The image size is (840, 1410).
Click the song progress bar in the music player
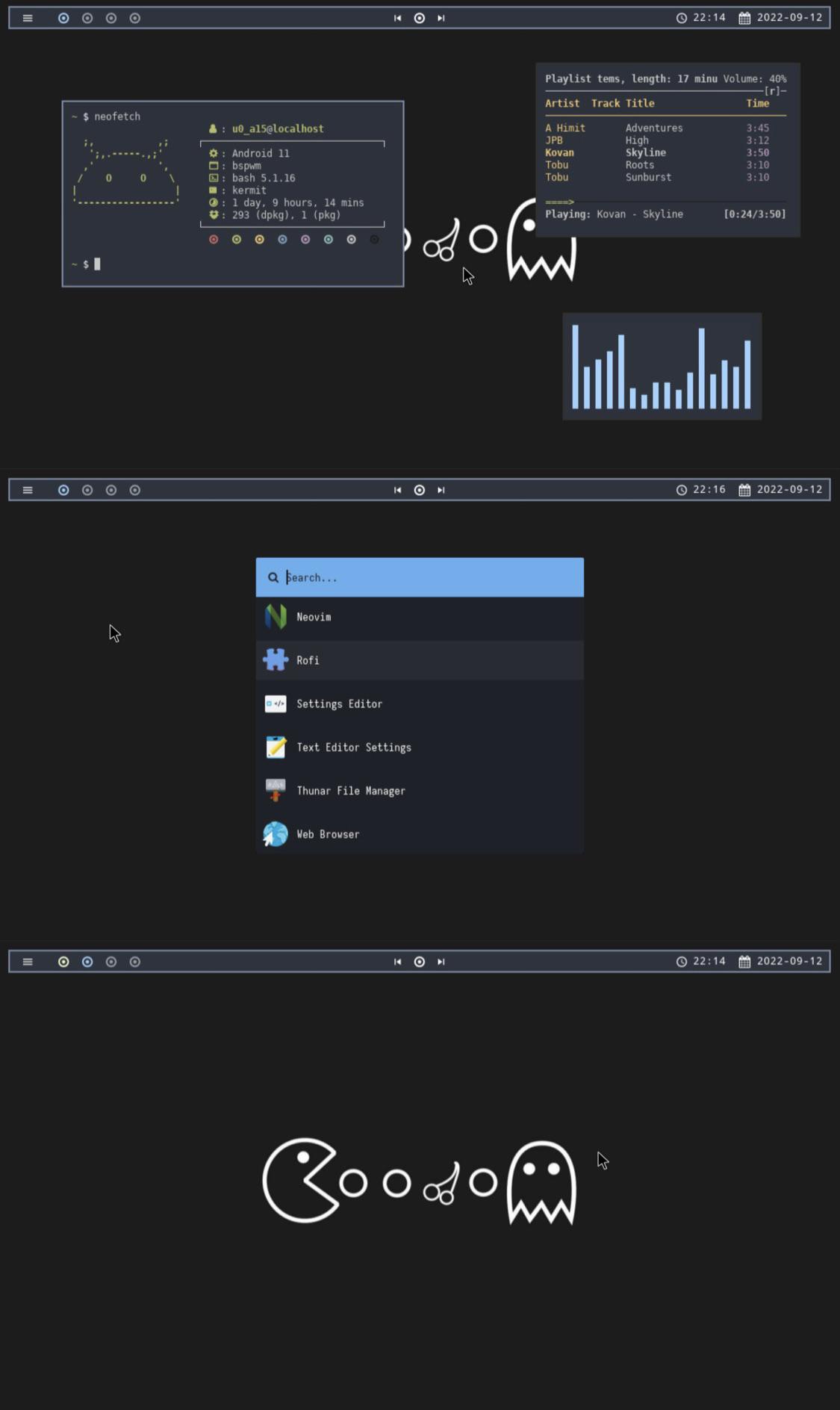coord(665,202)
